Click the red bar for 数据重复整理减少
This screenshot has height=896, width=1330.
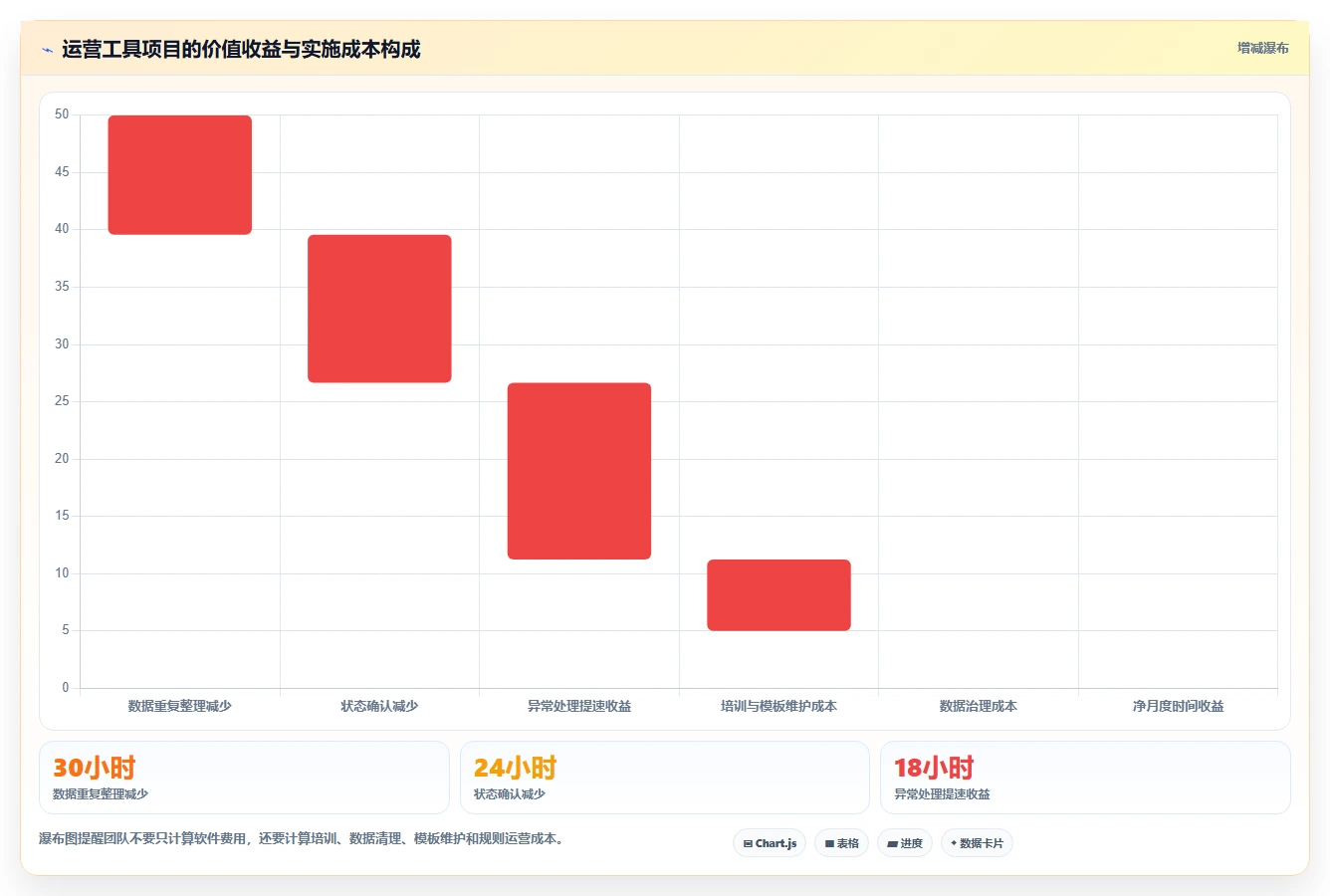(x=180, y=175)
